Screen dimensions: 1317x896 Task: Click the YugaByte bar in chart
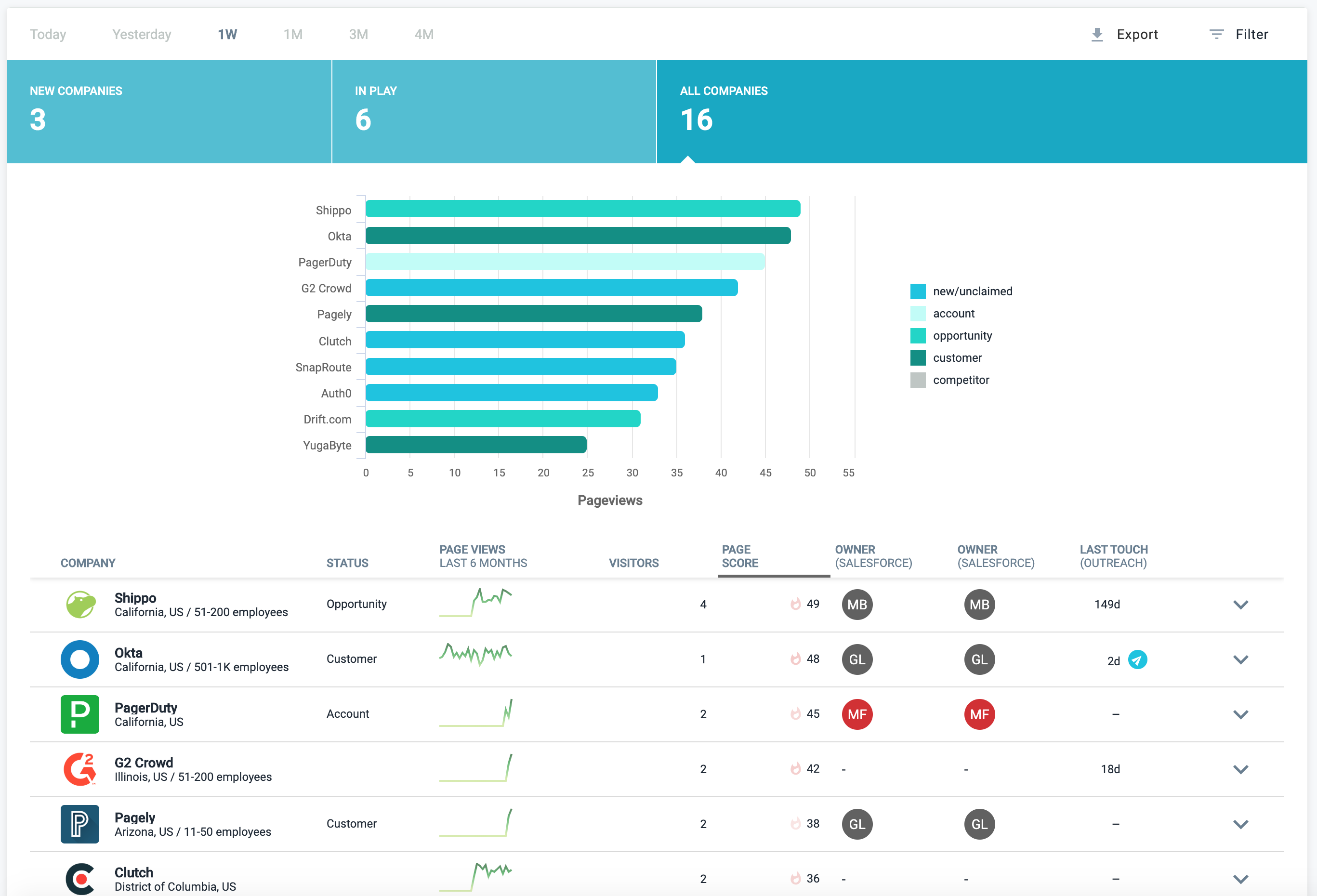(476, 444)
